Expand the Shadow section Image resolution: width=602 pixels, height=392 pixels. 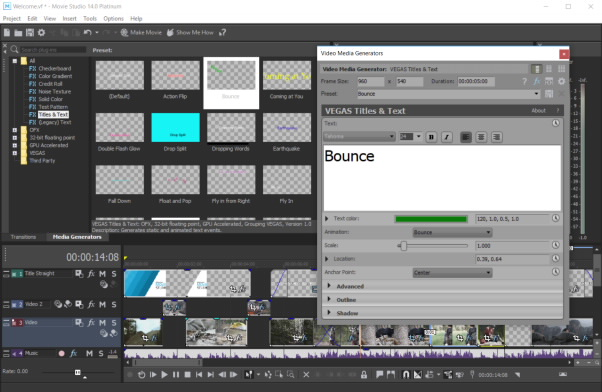329,313
